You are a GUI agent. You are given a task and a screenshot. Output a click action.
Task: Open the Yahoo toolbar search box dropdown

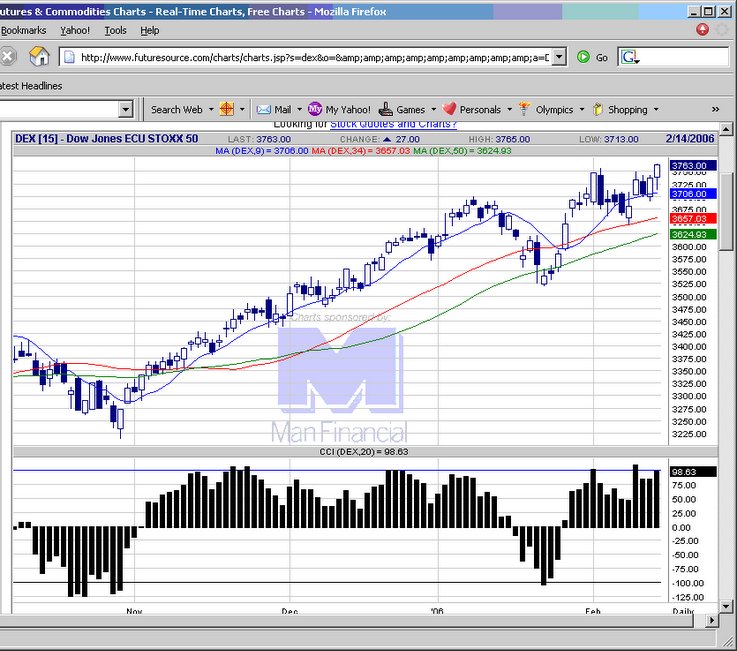click(125, 110)
